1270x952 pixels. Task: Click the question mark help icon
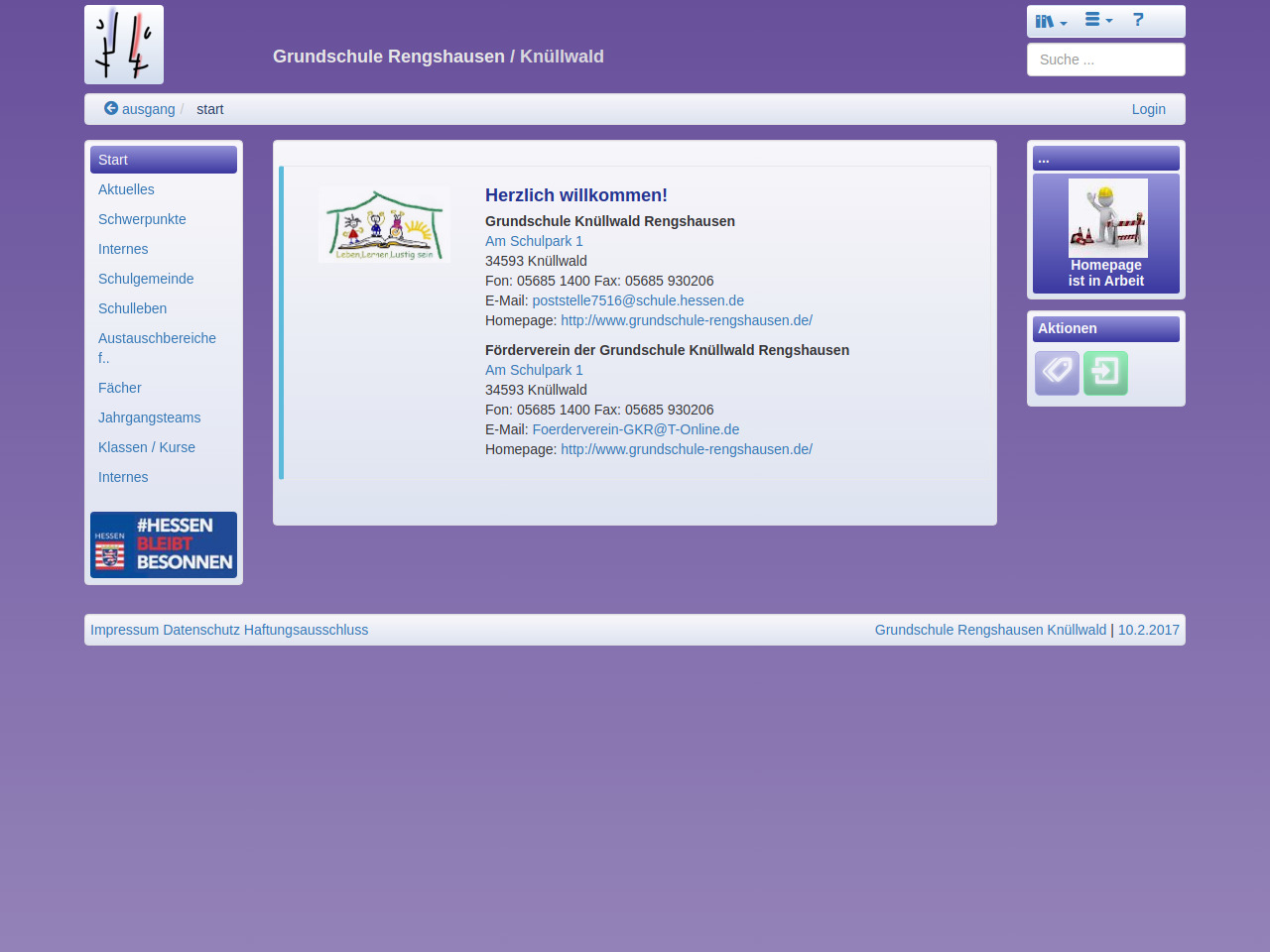(1138, 20)
